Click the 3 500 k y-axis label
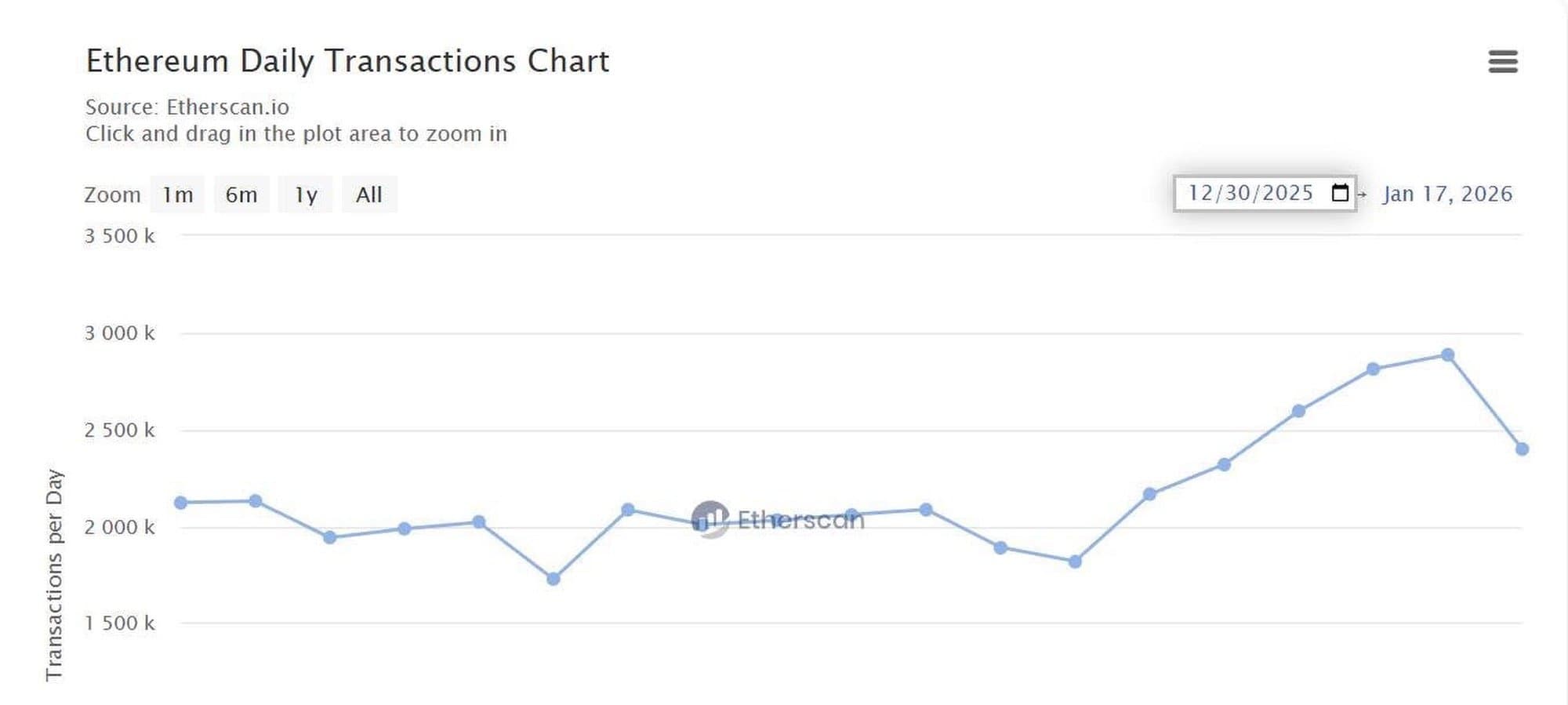The image size is (1568, 705). 120,236
